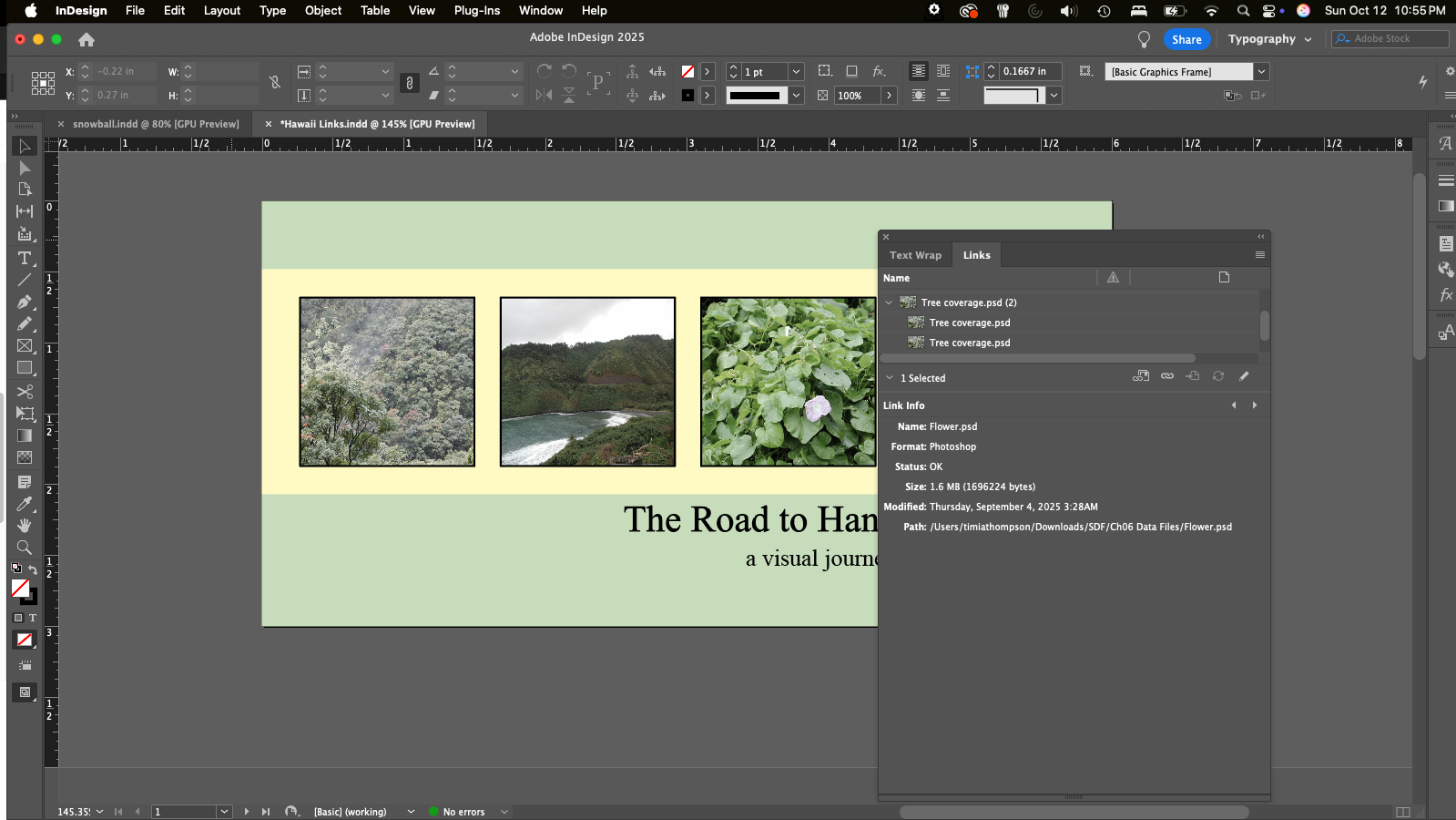This screenshot has width=1456, height=820.
Task: Click the fill color swatch in toolbox
Action: [20, 589]
